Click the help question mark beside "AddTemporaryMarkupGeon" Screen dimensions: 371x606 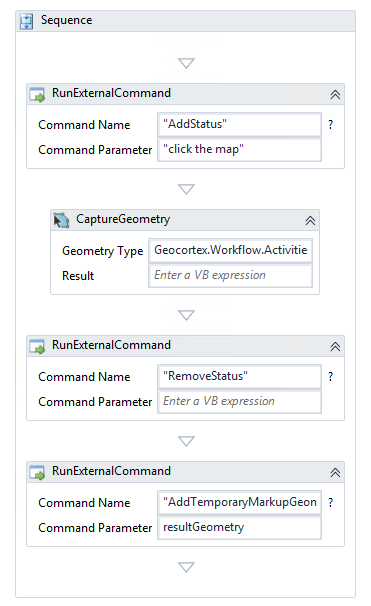point(330,502)
